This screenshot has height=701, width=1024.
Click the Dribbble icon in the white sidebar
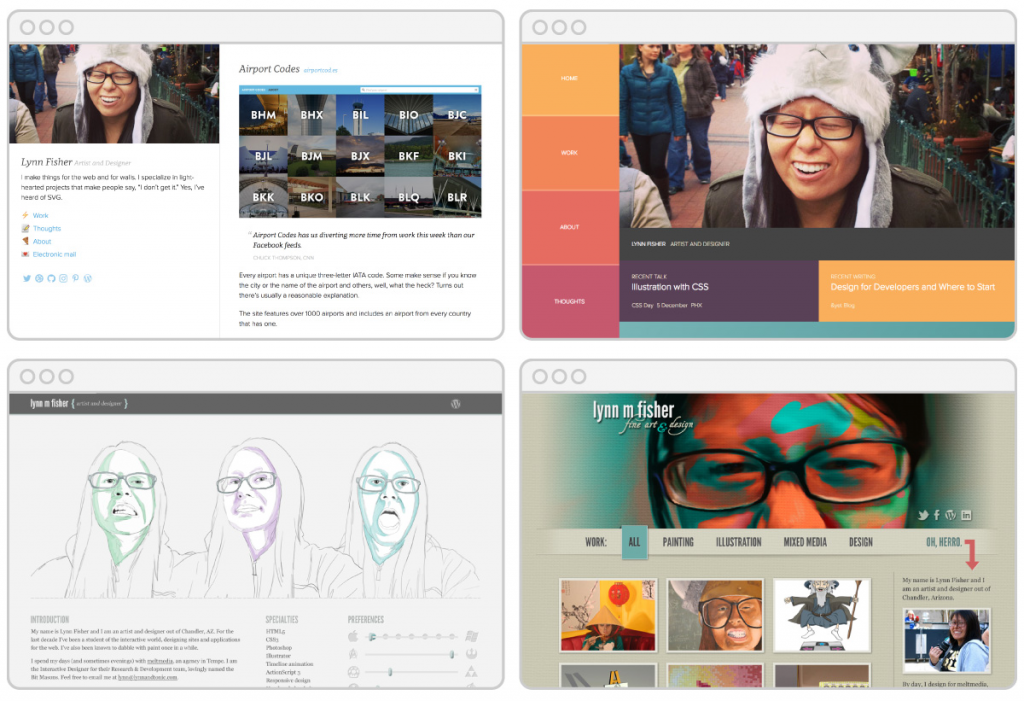(x=39, y=278)
